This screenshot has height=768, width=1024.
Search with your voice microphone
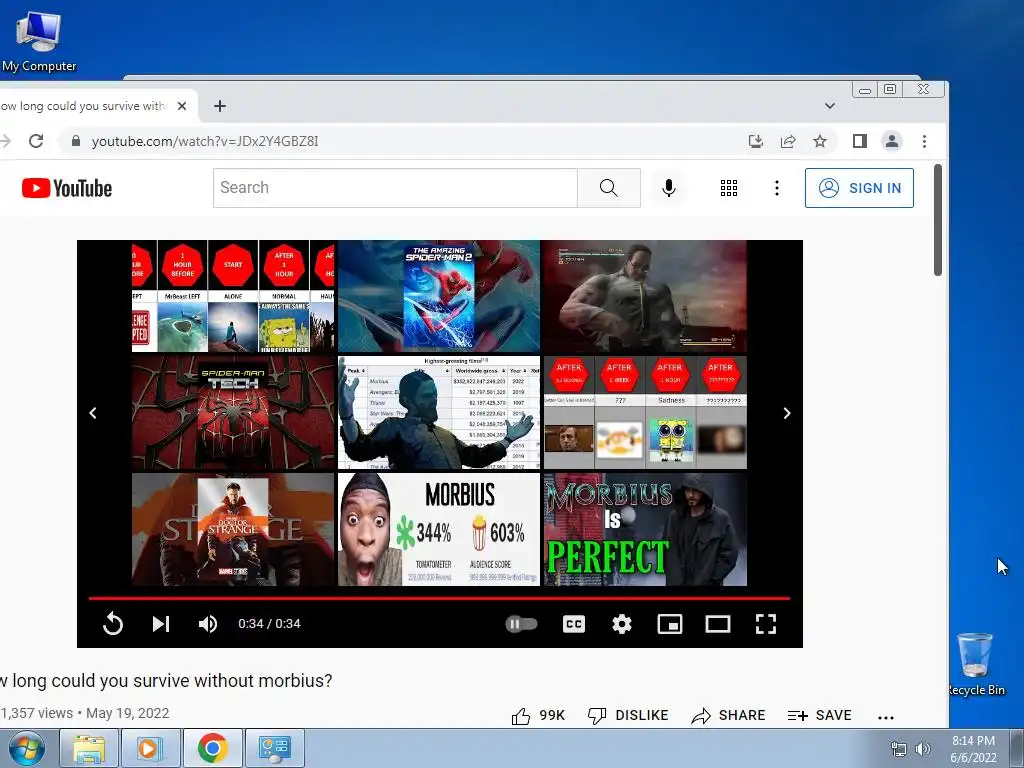(669, 188)
